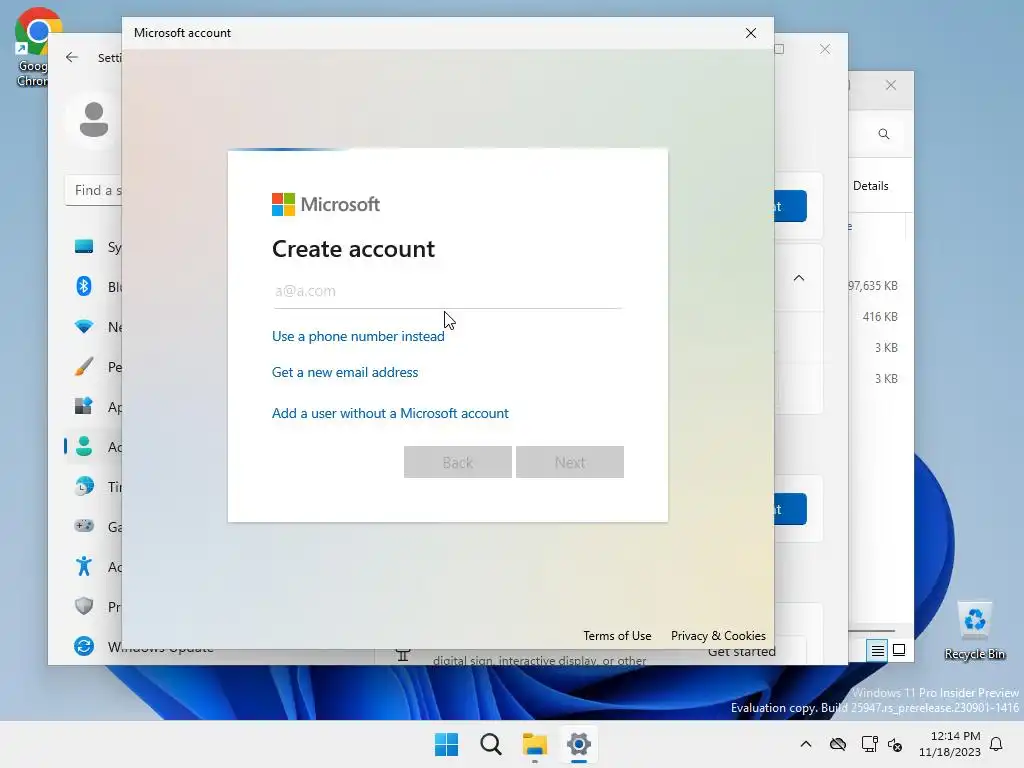Close the Microsoft account dialog
Image resolution: width=1024 pixels, height=768 pixels.
point(751,33)
